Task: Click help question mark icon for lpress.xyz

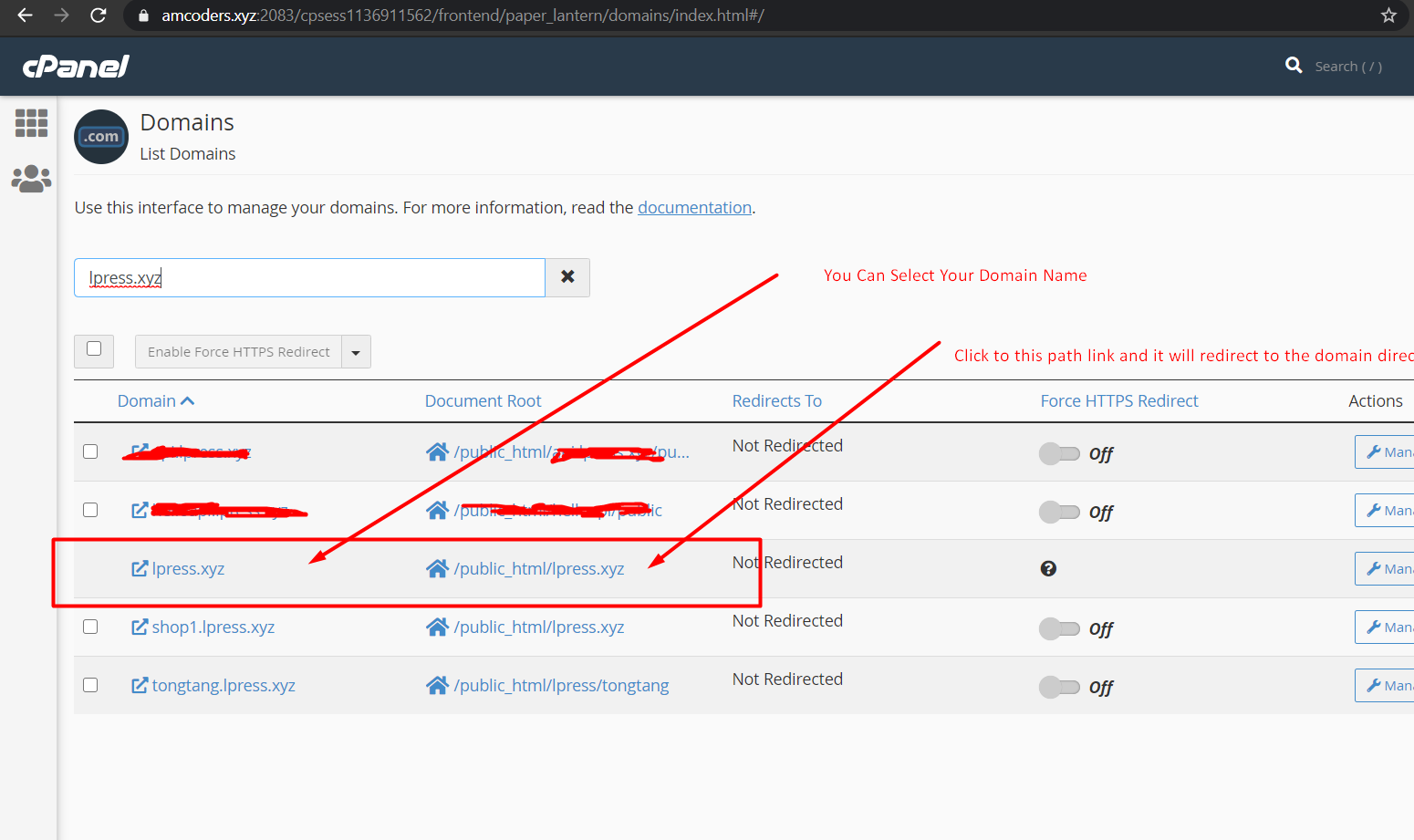Action: point(1048,569)
